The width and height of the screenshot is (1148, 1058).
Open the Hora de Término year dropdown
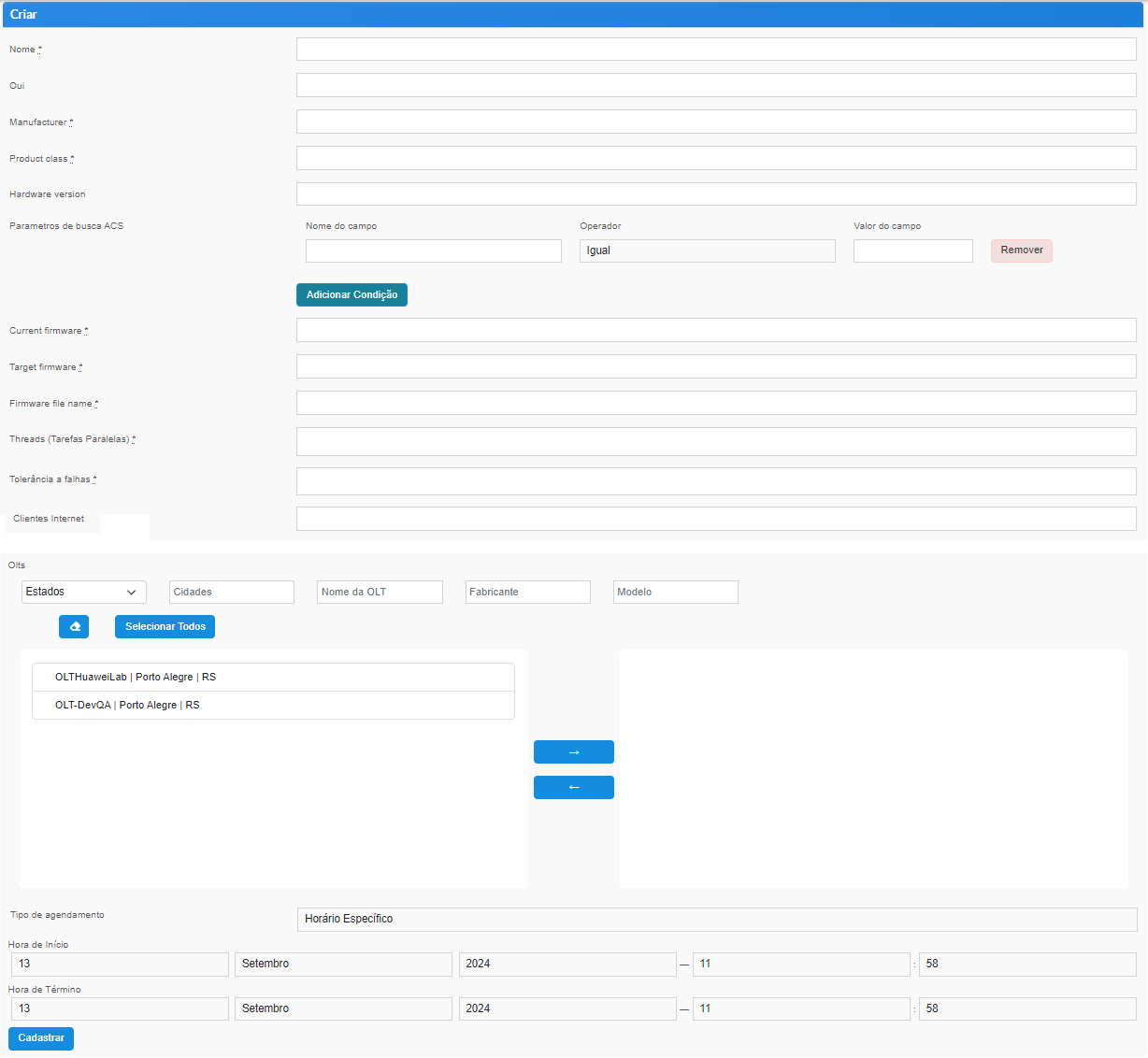(x=567, y=1008)
